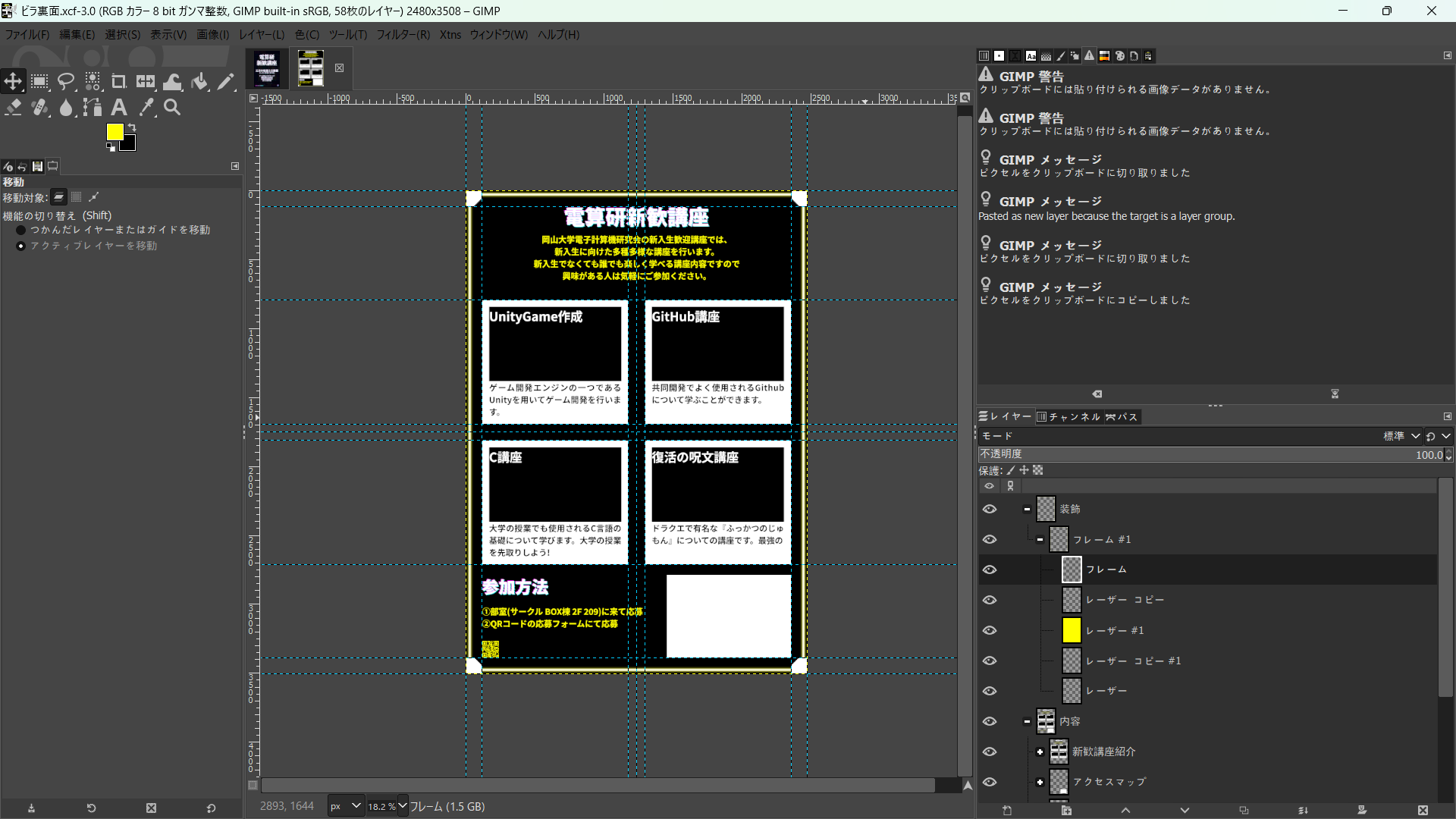Hide the 装飾 layer group
This screenshot has width=1456, height=819.
(990, 509)
